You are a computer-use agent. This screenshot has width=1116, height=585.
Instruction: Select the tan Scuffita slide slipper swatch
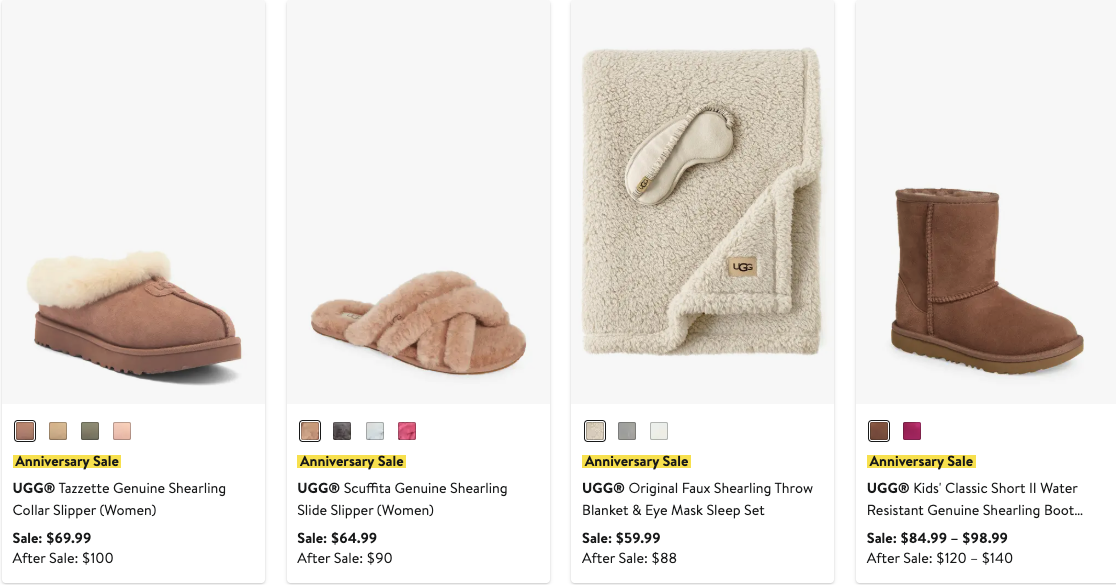[x=310, y=431]
